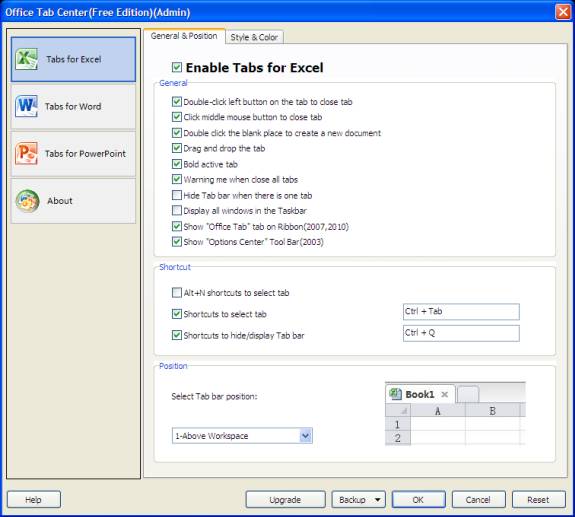Click row 1 header in preview
The height and width of the screenshot is (517, 575).
tap(398, 424)
